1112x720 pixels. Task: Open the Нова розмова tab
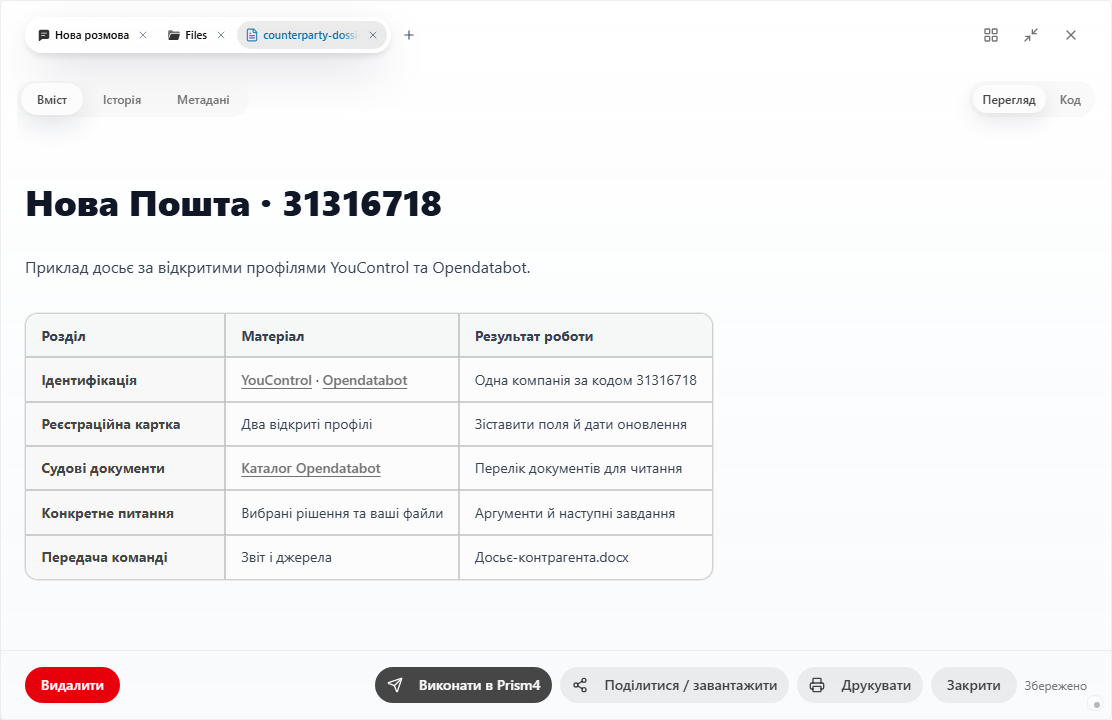(x=83, y=35)
